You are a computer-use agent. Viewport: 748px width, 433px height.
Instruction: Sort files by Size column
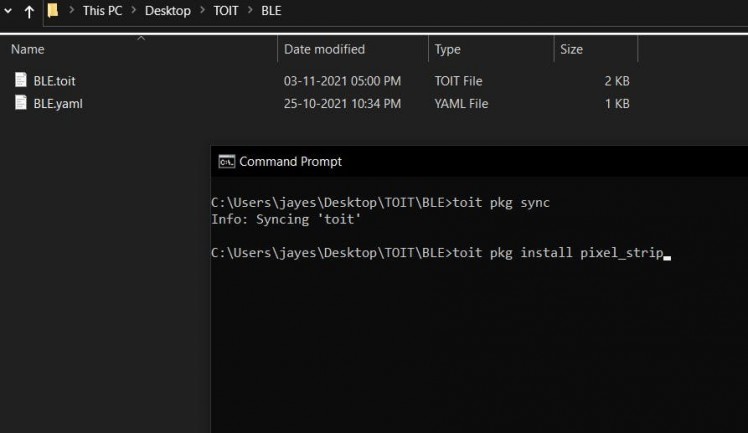coord(572,49)
